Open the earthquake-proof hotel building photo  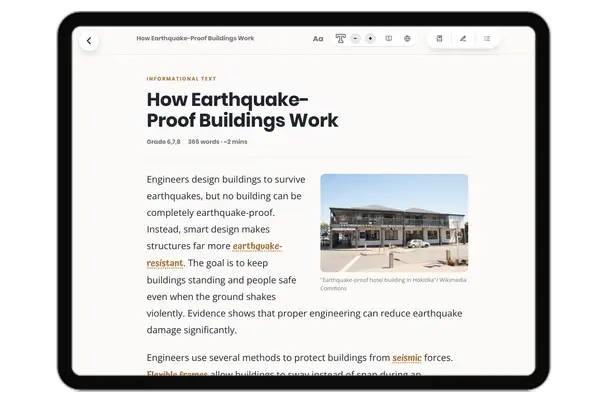point(394,223)
